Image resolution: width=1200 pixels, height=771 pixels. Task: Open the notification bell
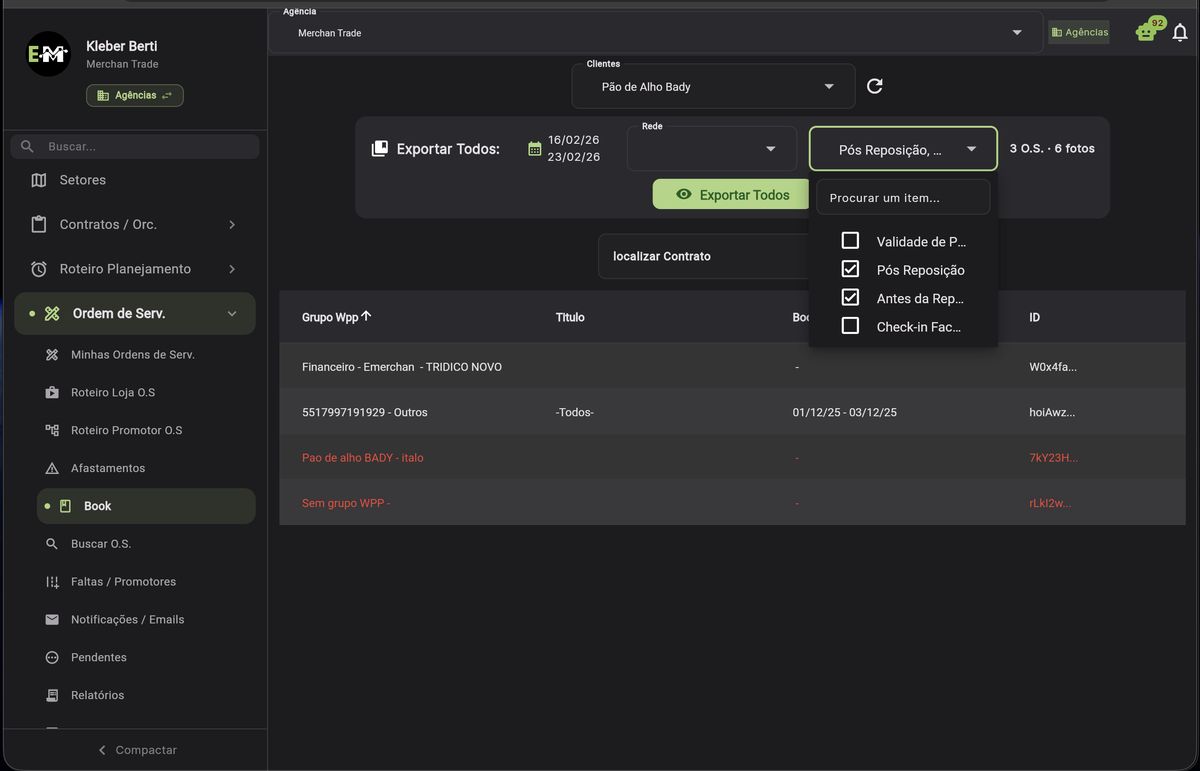[1180, 32]
